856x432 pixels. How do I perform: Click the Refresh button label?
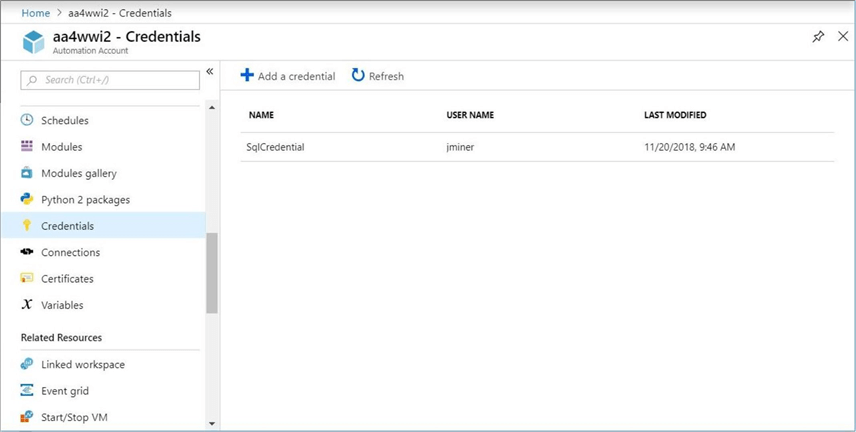coord(387,76)
